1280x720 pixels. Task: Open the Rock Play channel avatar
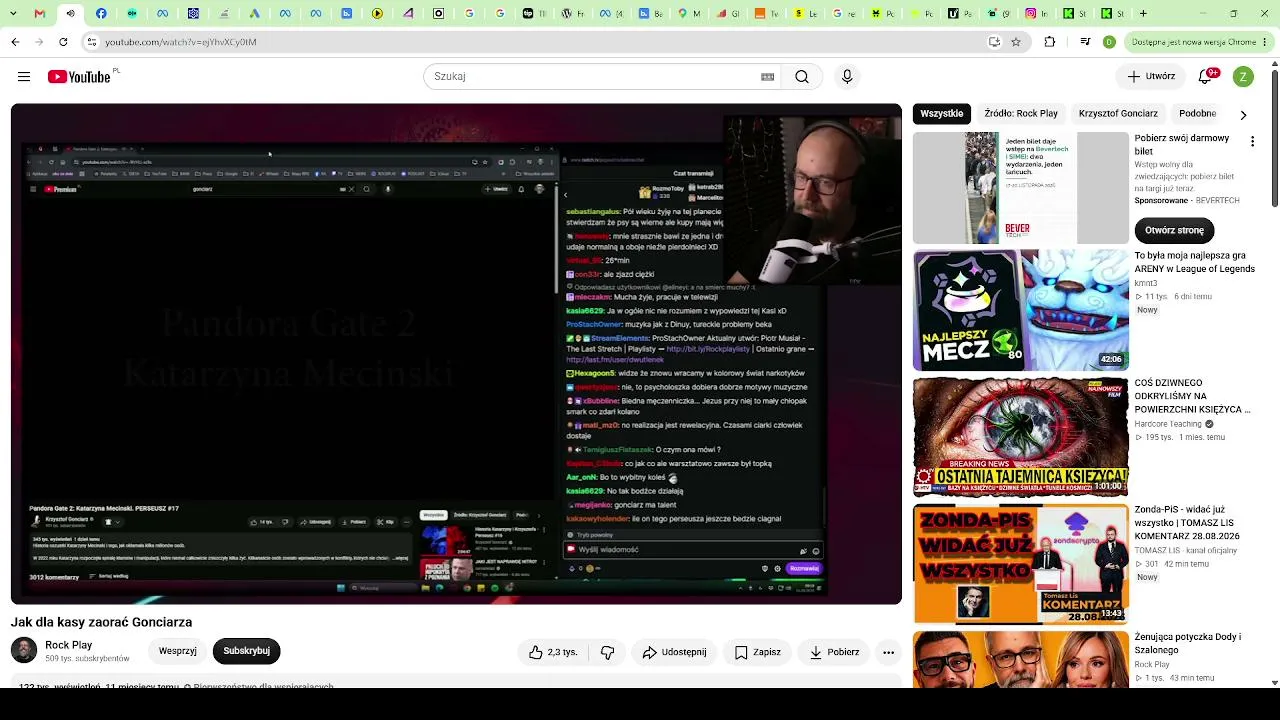point(24,651)
